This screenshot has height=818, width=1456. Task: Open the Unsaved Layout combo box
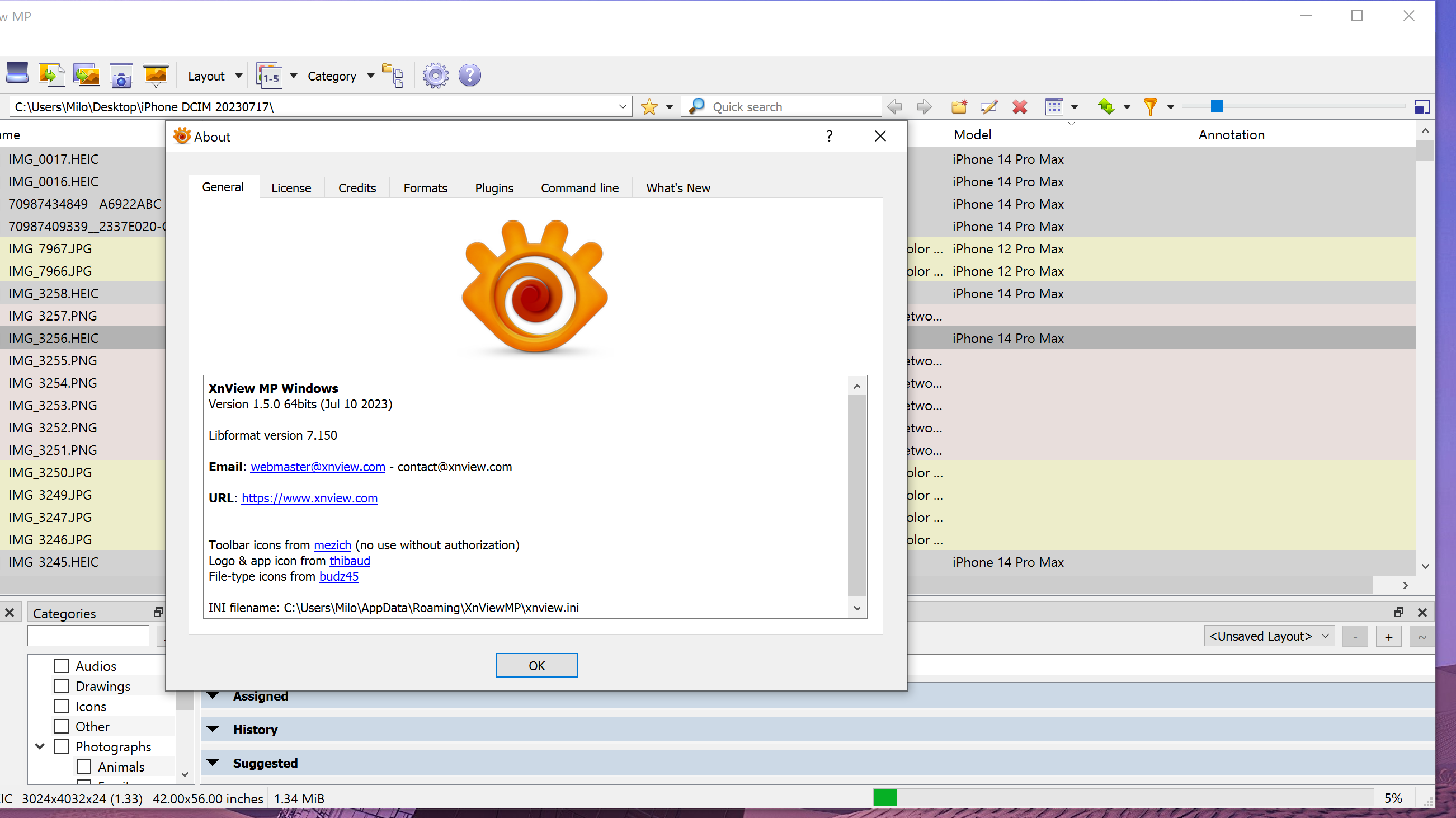pos(1269,637)
